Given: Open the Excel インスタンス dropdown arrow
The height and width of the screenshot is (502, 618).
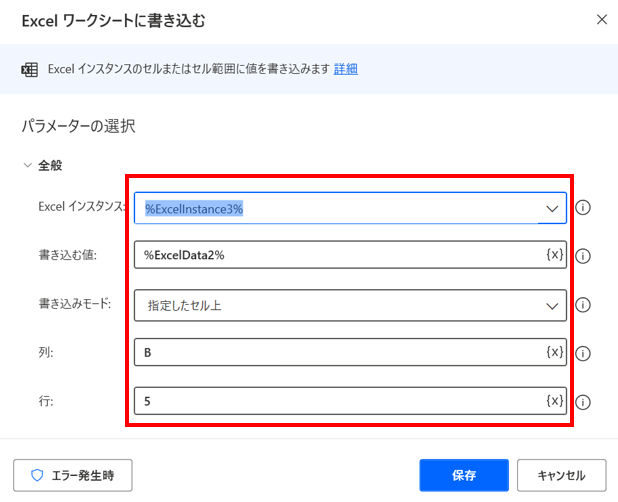Looking at the screenshot, I should 552,208.
